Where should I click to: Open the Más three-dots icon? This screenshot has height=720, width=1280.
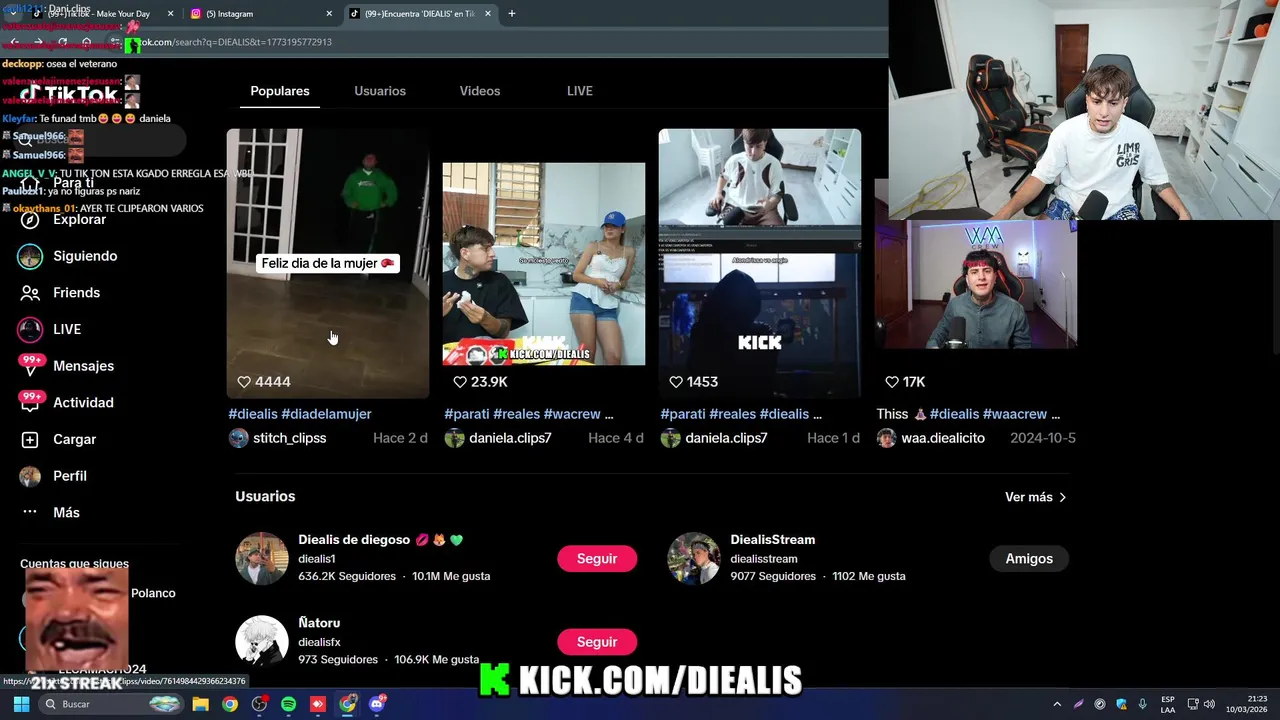pyautogui.click(x=30, y=512)
